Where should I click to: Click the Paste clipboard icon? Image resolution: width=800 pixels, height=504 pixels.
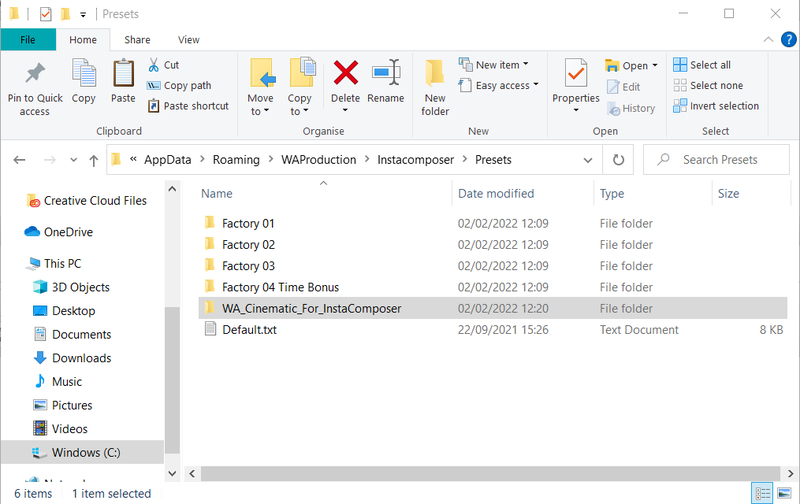[x=123, y=82]
